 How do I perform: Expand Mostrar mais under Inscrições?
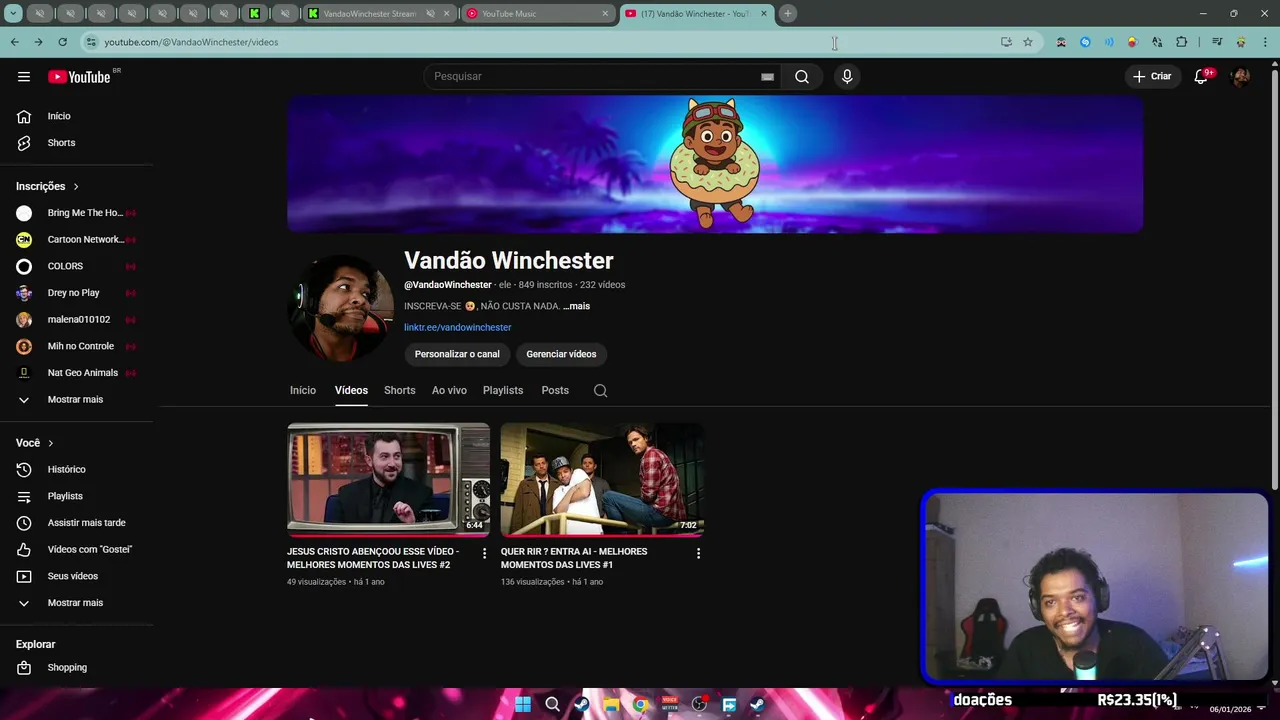(x=77, y=399)
